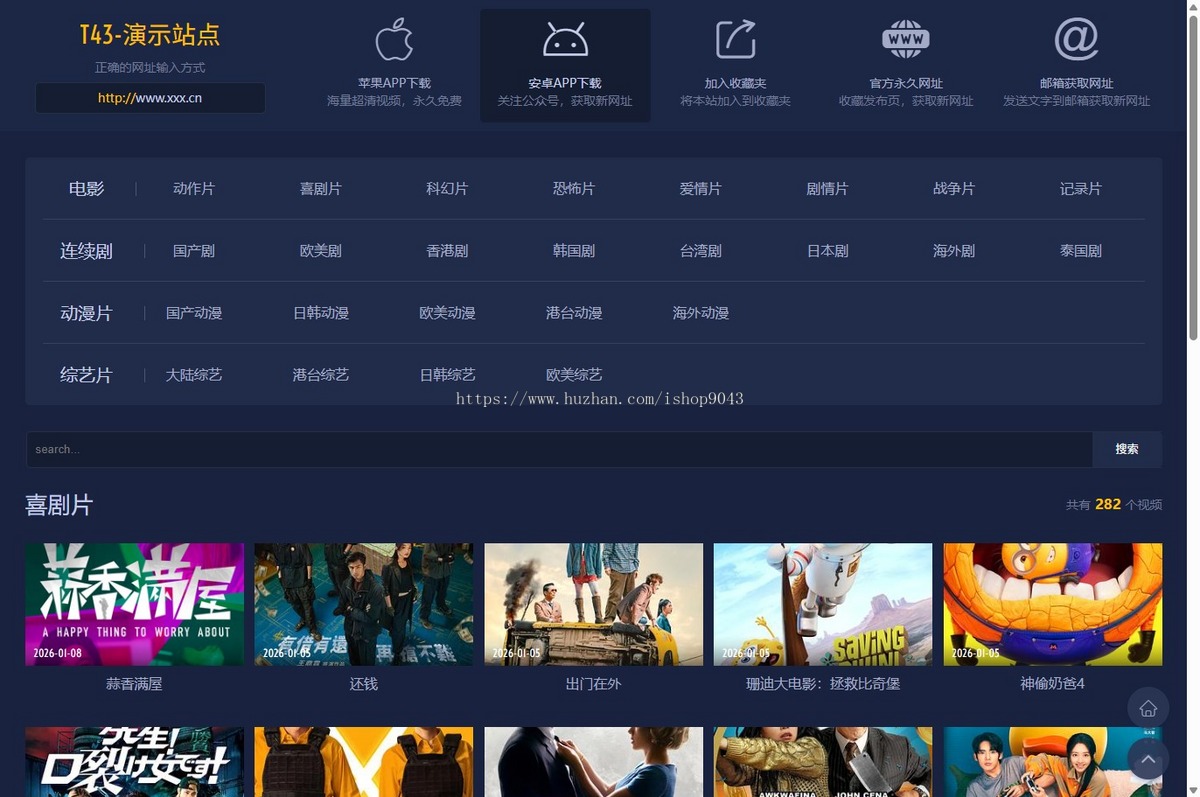Choose the 海外动漫 category
Viewport: 1200px width, 797px height.
tap(700, 313)
